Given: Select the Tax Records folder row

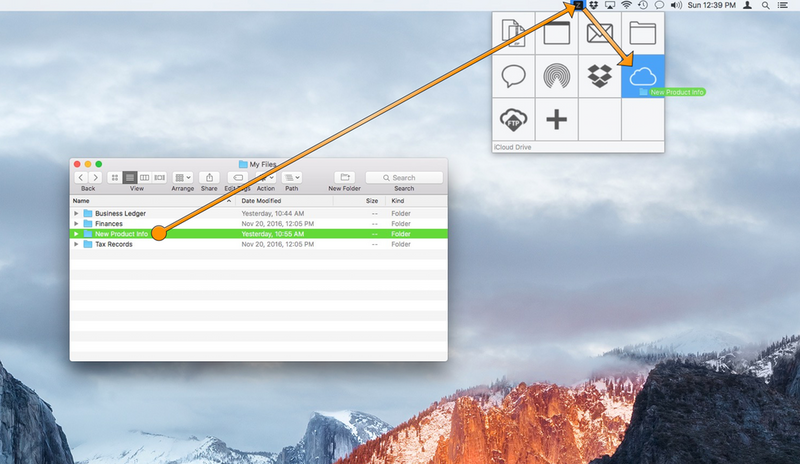Looking at the screenshot, I should [x=259, y=244].
